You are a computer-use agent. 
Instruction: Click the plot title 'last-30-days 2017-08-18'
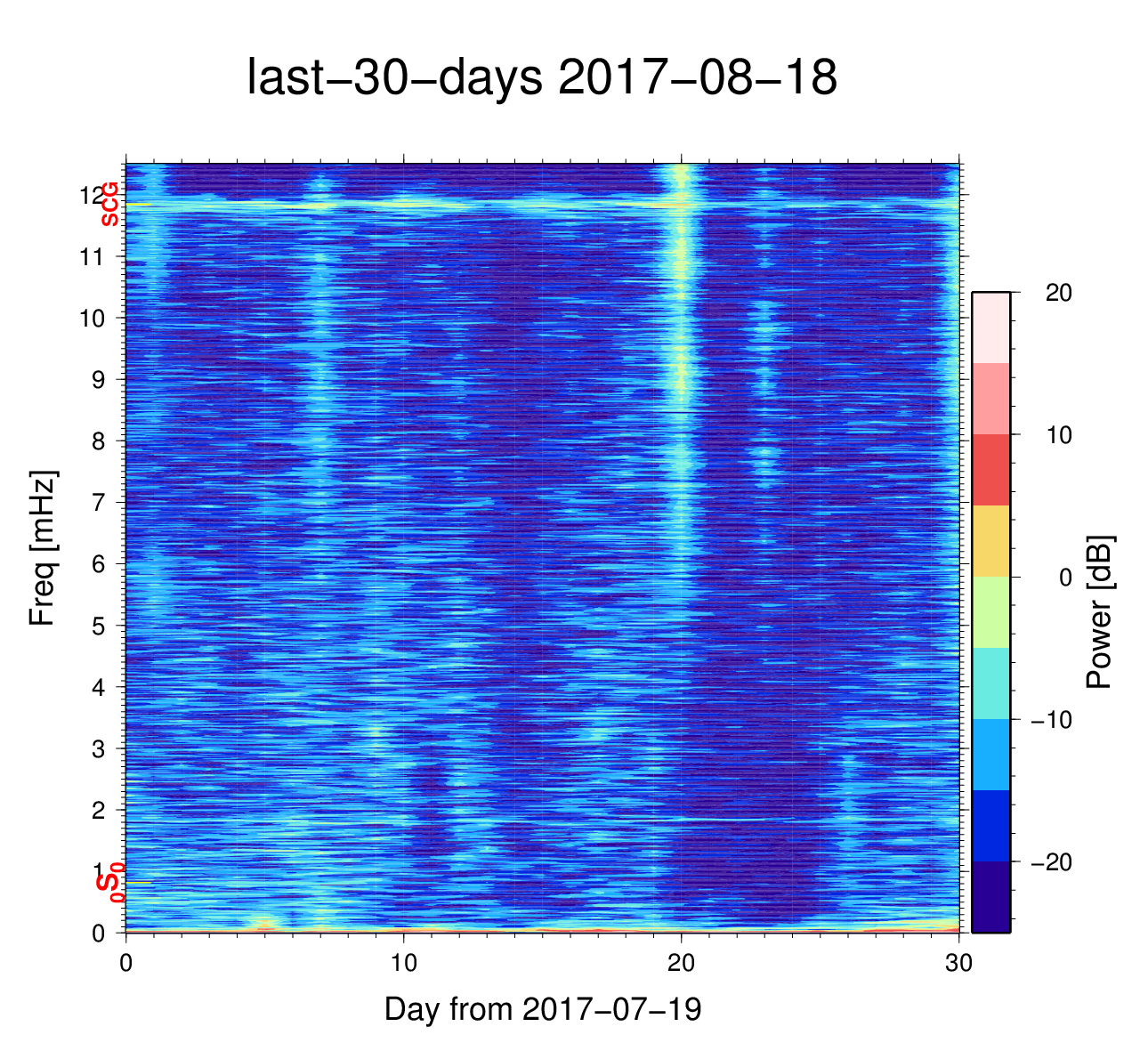pyautogui.click(x=541, y=78)
